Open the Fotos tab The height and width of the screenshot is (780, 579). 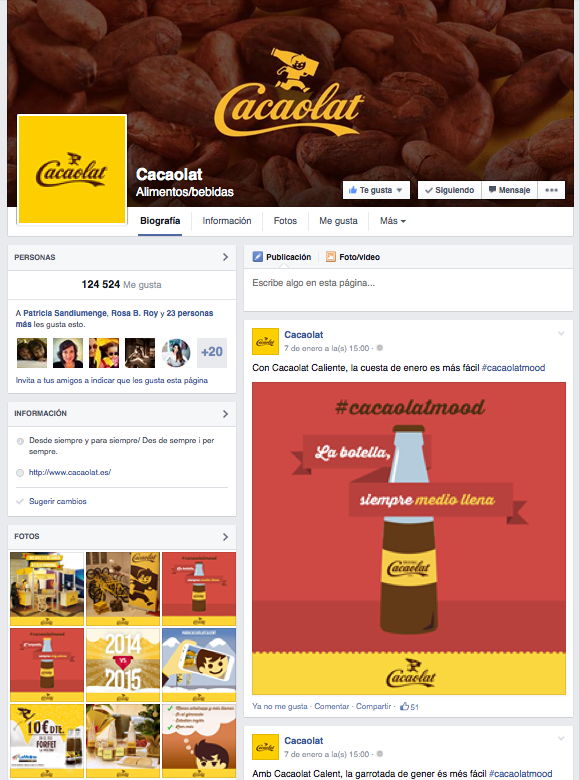(285, 221)
